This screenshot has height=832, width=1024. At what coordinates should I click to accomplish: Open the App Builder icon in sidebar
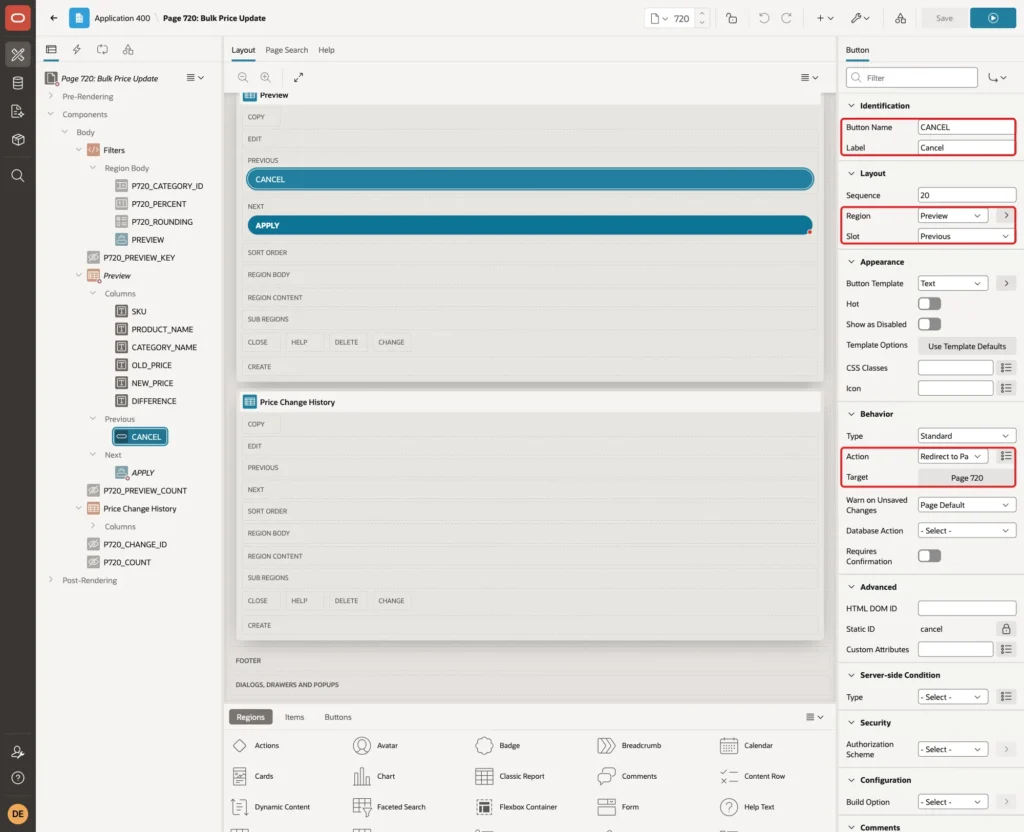pyautogui.click(x=18, y=55)
